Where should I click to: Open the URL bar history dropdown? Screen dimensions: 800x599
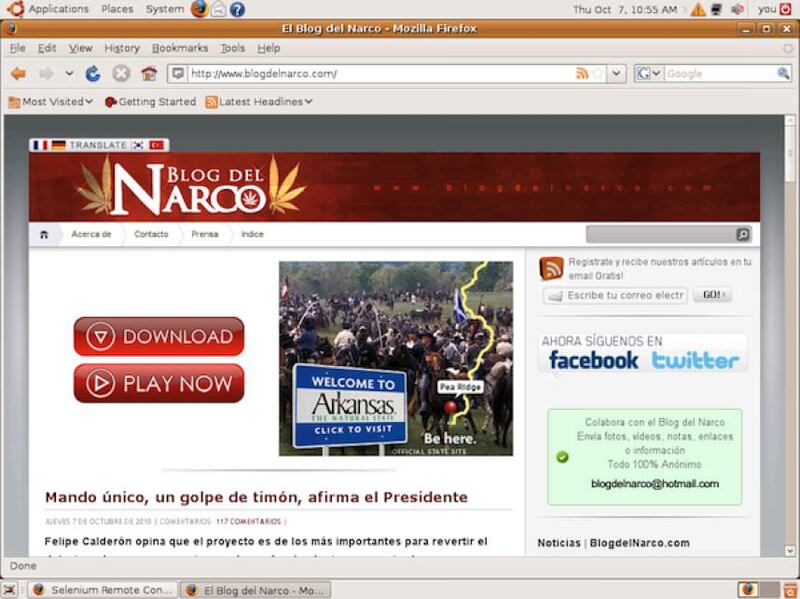click(x=616, y=73)
